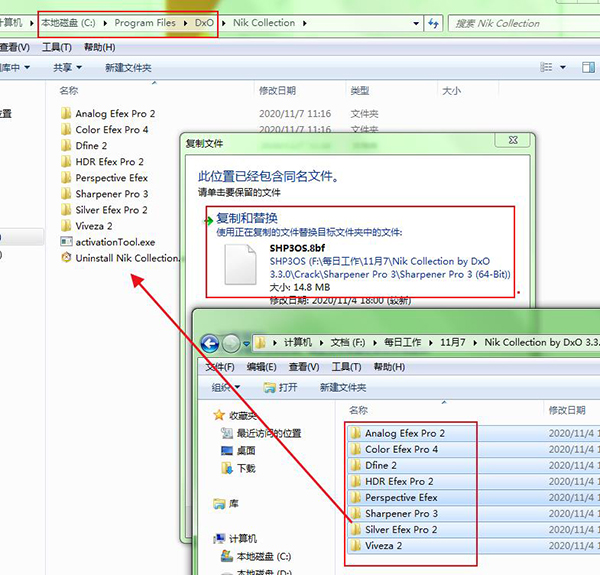This screenshot has width=600, height=575.
Task: Select Perspective Efex folder in Nik Collection window
Action: point(104,178)
